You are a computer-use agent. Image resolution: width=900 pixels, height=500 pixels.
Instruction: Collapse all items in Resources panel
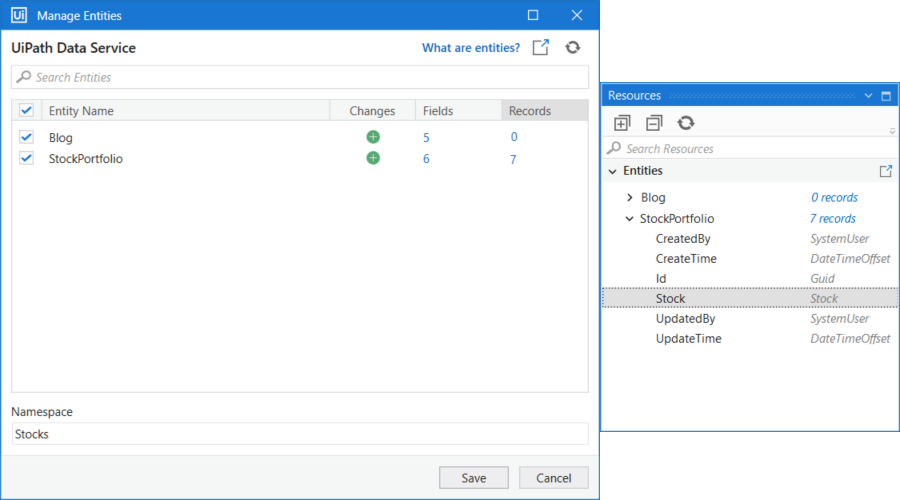(x=654, y=123)
